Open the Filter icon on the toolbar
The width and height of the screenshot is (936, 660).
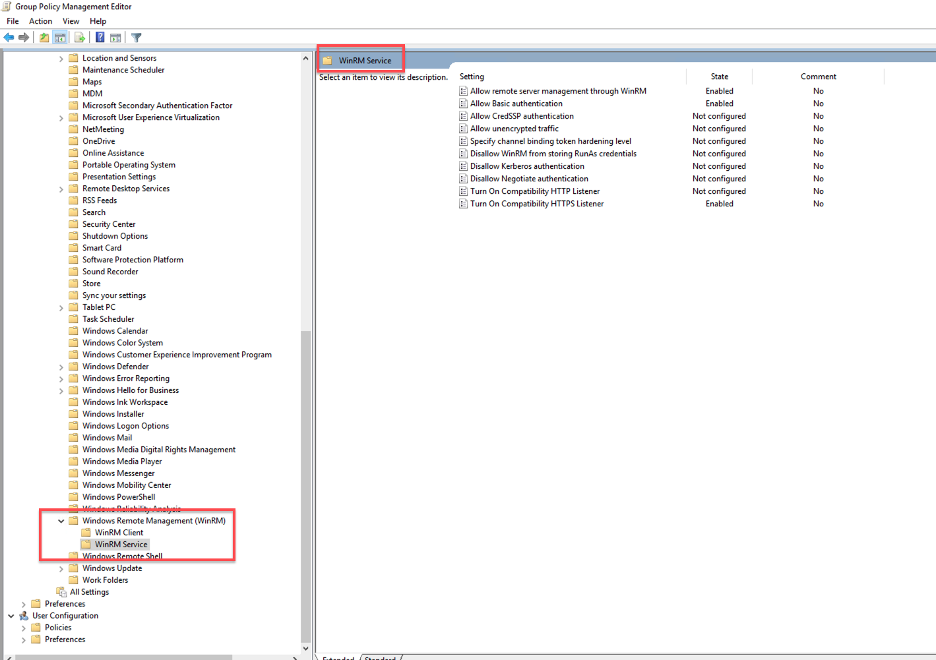[136, 37]
